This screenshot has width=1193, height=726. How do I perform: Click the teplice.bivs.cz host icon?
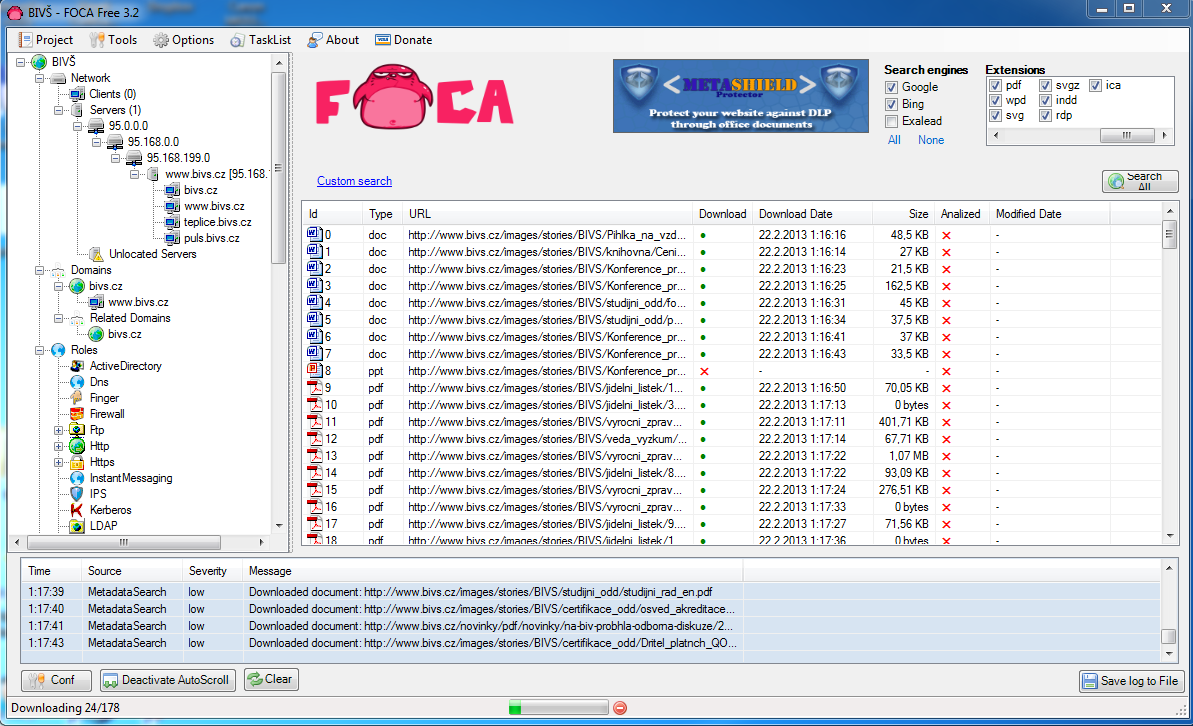point(172,222)
